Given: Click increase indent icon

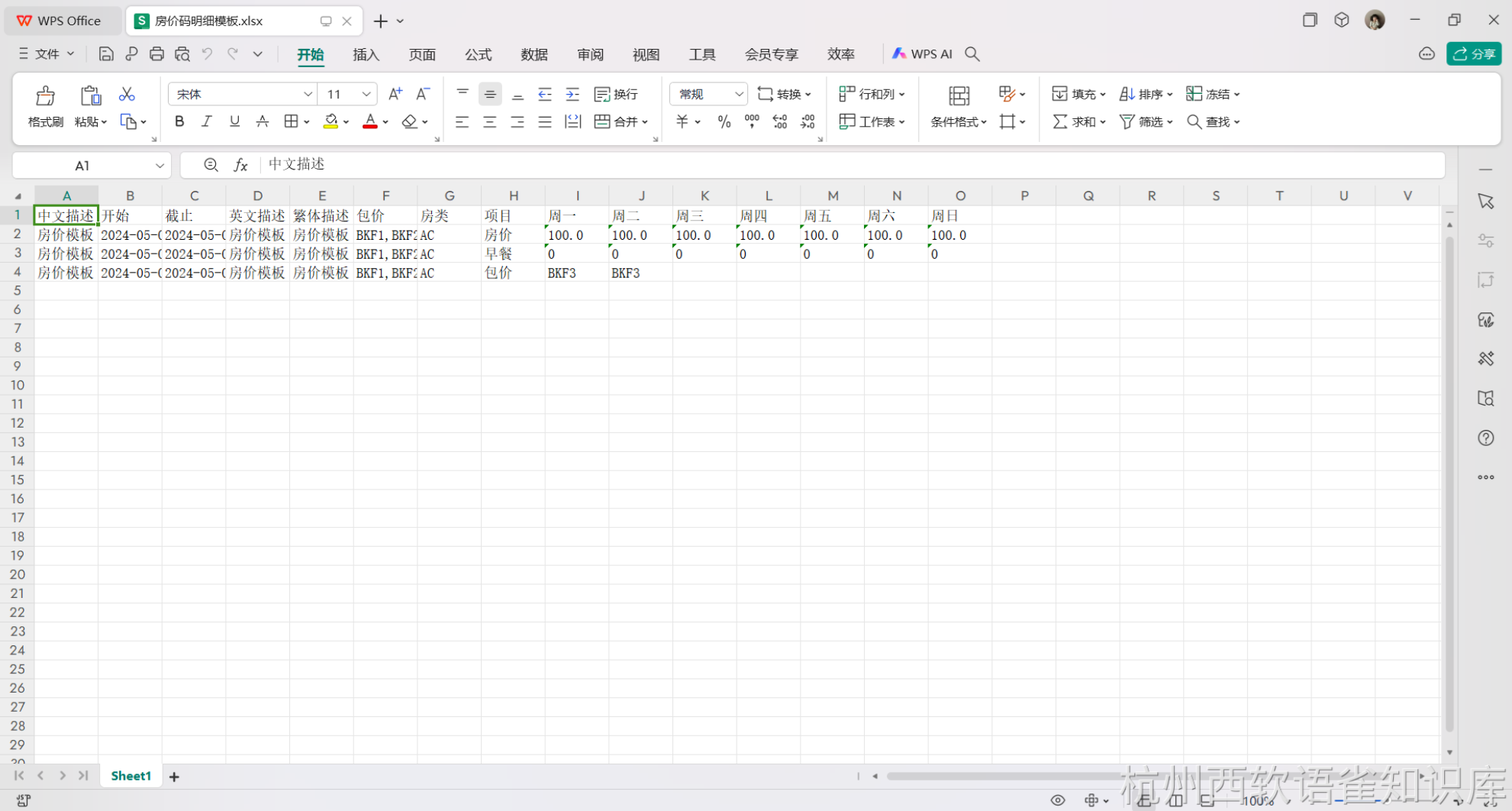Looking at the screenshot, I should click(x=572, y=94).
